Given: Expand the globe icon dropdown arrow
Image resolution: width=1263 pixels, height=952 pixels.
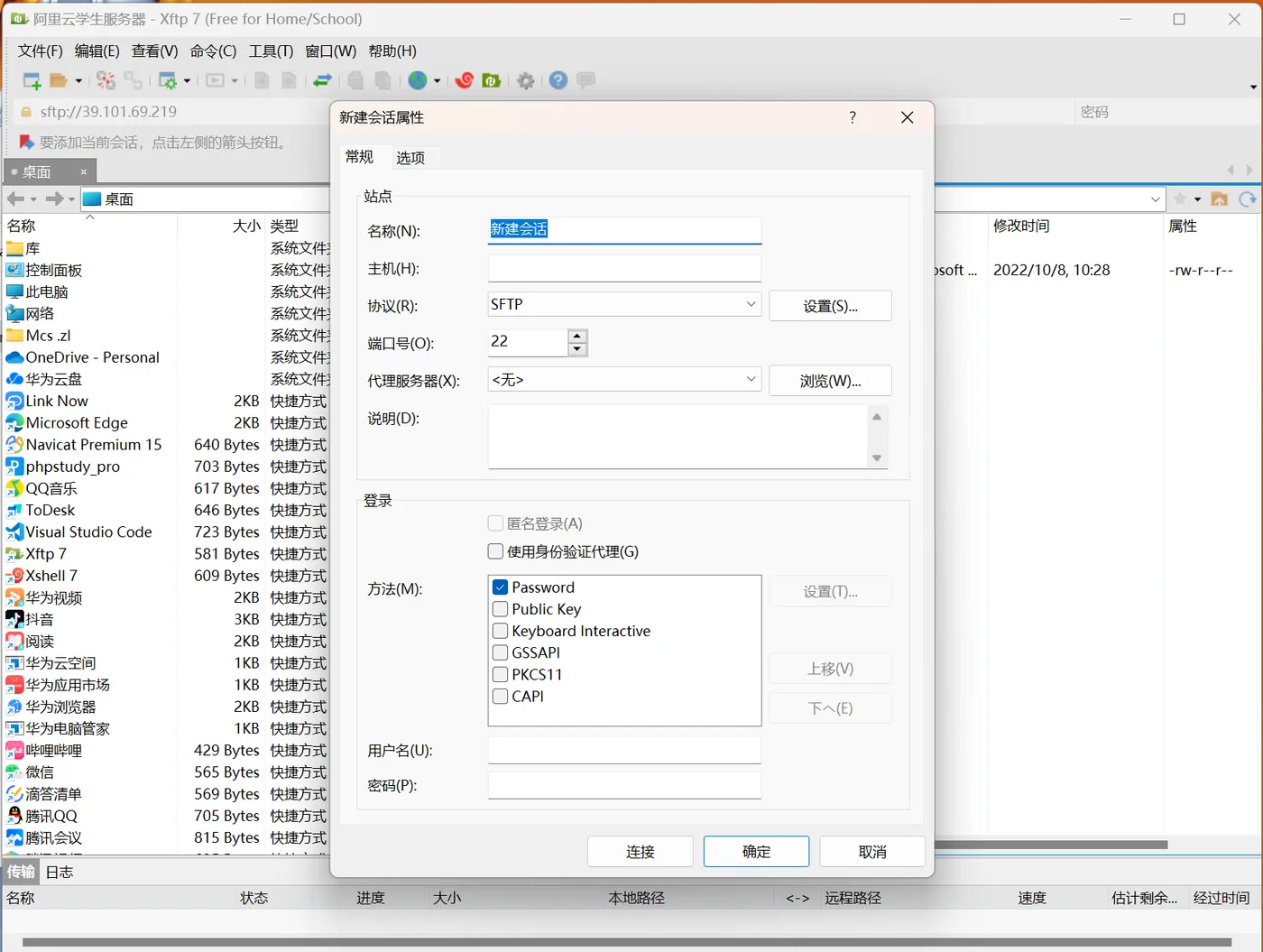Looking at the screenshot, I should 438,81.
